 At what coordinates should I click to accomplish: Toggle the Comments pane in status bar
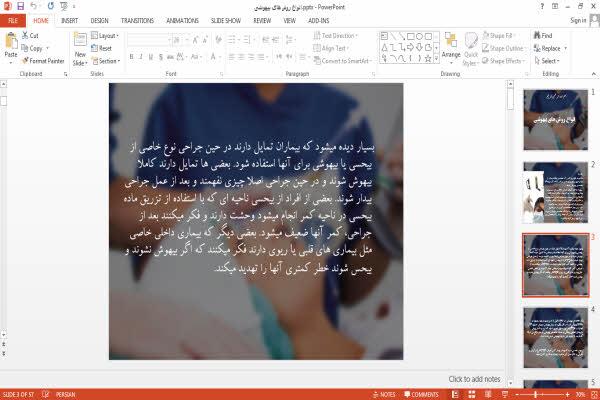click(421, 394)
